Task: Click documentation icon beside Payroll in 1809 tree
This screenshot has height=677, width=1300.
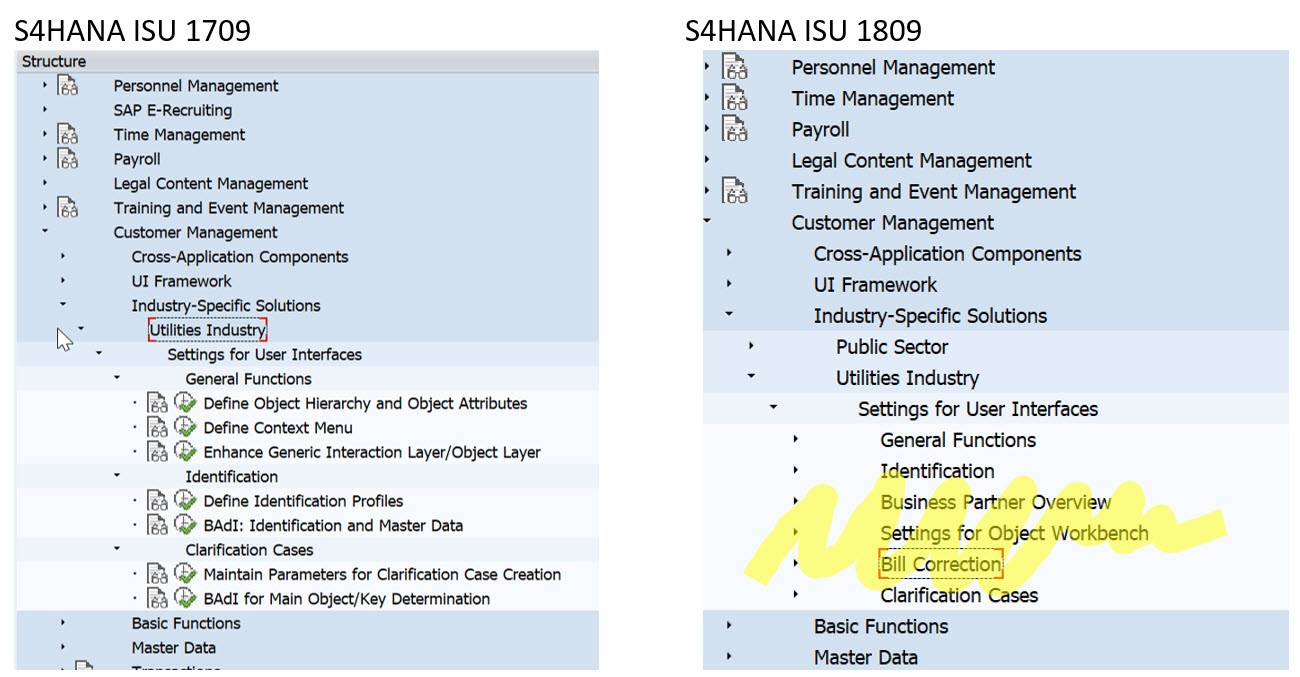Action: [735, 130]
